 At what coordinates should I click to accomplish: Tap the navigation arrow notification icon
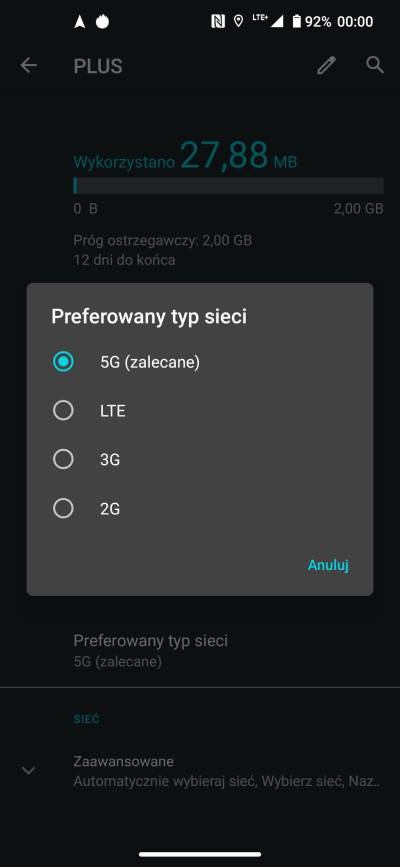80,22
